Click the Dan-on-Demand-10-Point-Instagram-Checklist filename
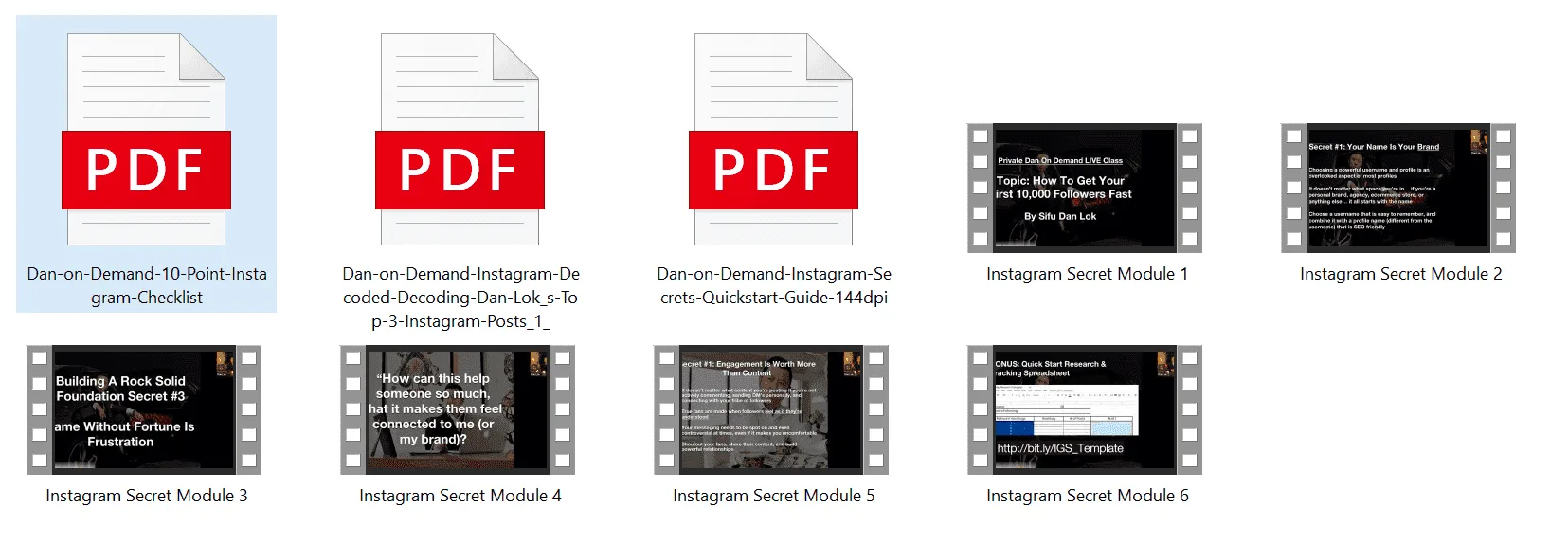 (x=147, y=285)
